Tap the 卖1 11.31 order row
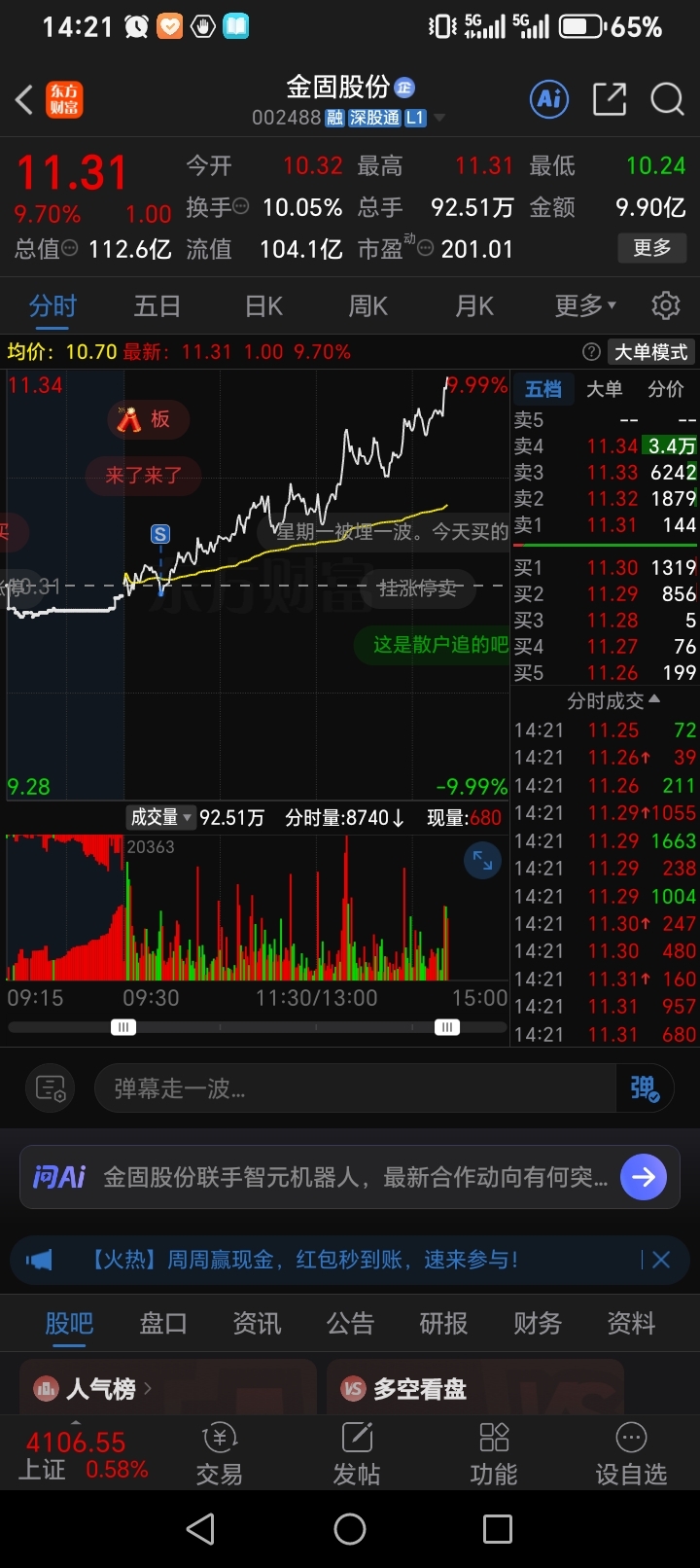Screen dimensions: 700x1568 (x=605, y=525)
